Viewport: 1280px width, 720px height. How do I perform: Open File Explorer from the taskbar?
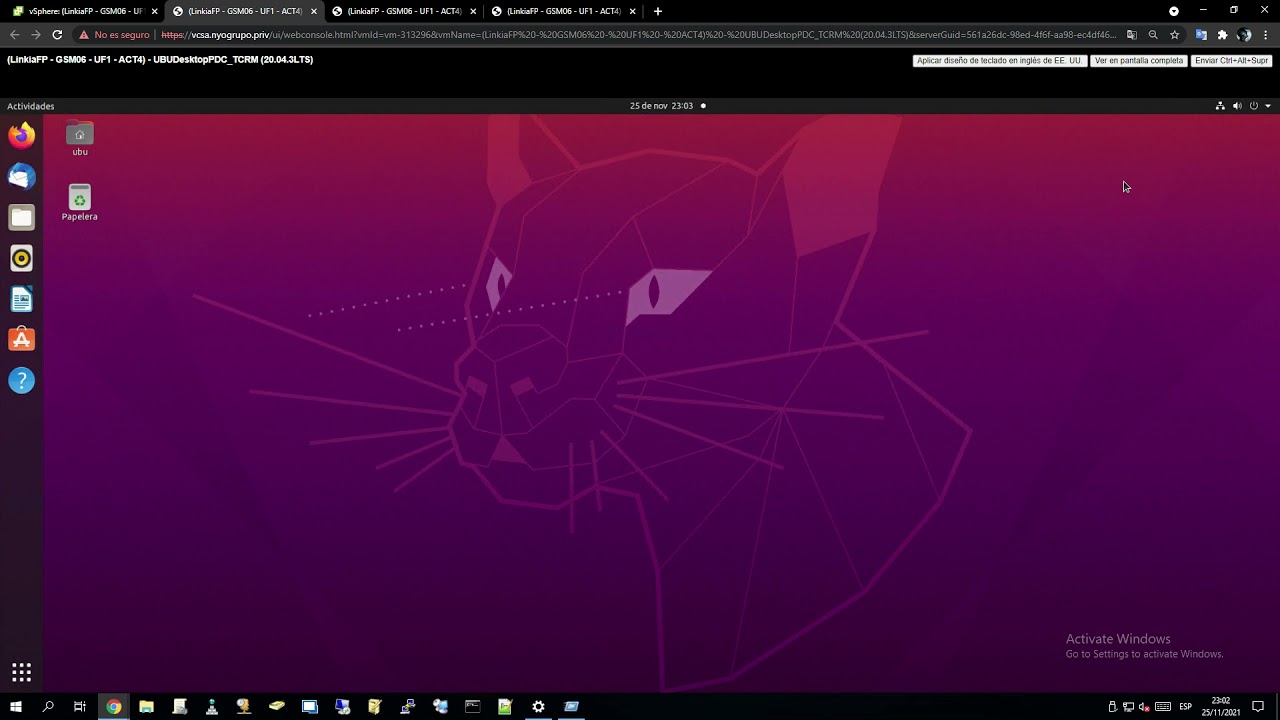(146, 707)
